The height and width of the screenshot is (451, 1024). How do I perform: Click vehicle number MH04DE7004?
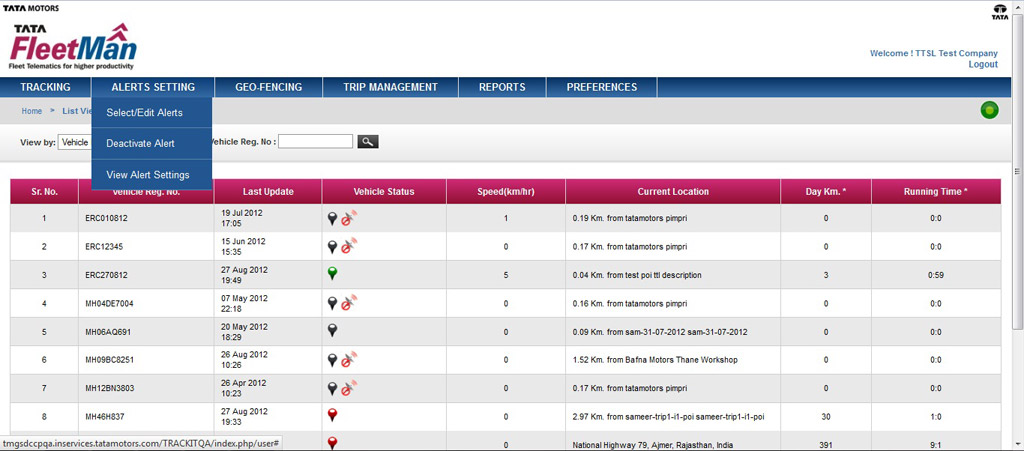[110, 303]
